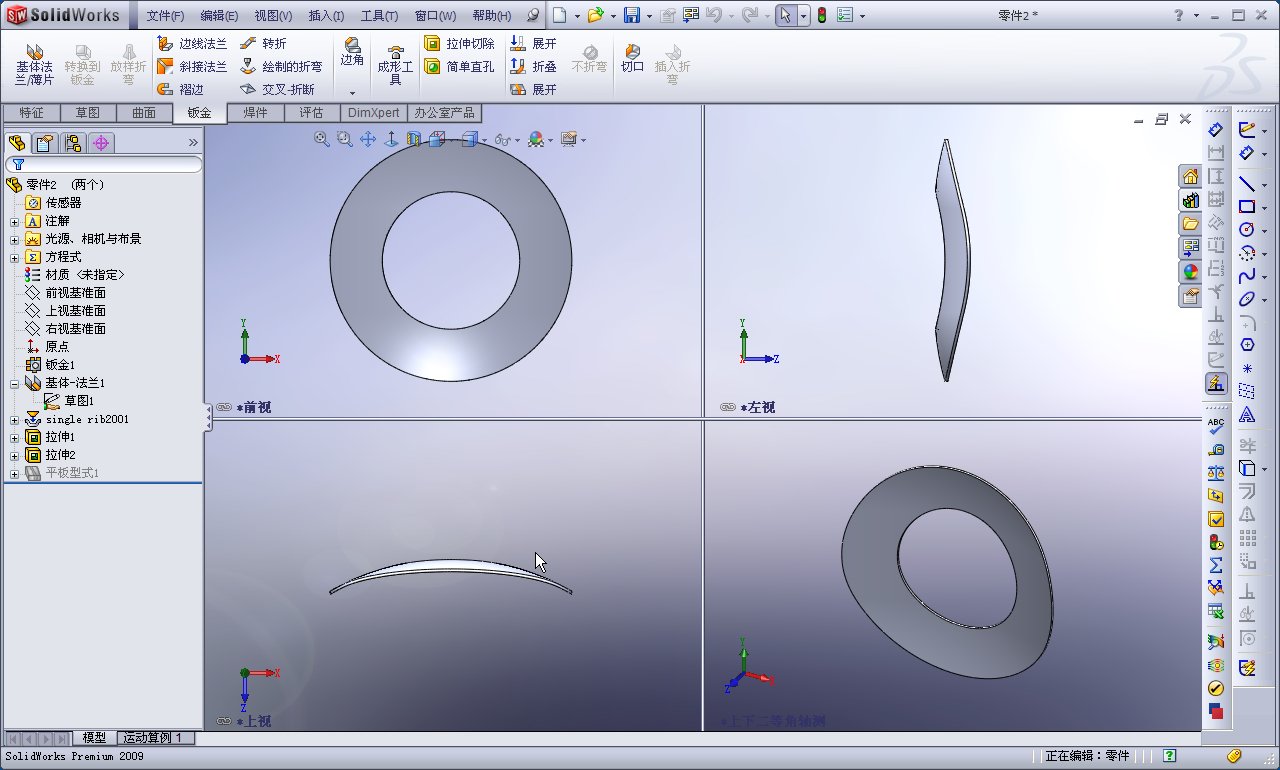Expand the 边角 corner dropdown arrow

pos(352,92)
